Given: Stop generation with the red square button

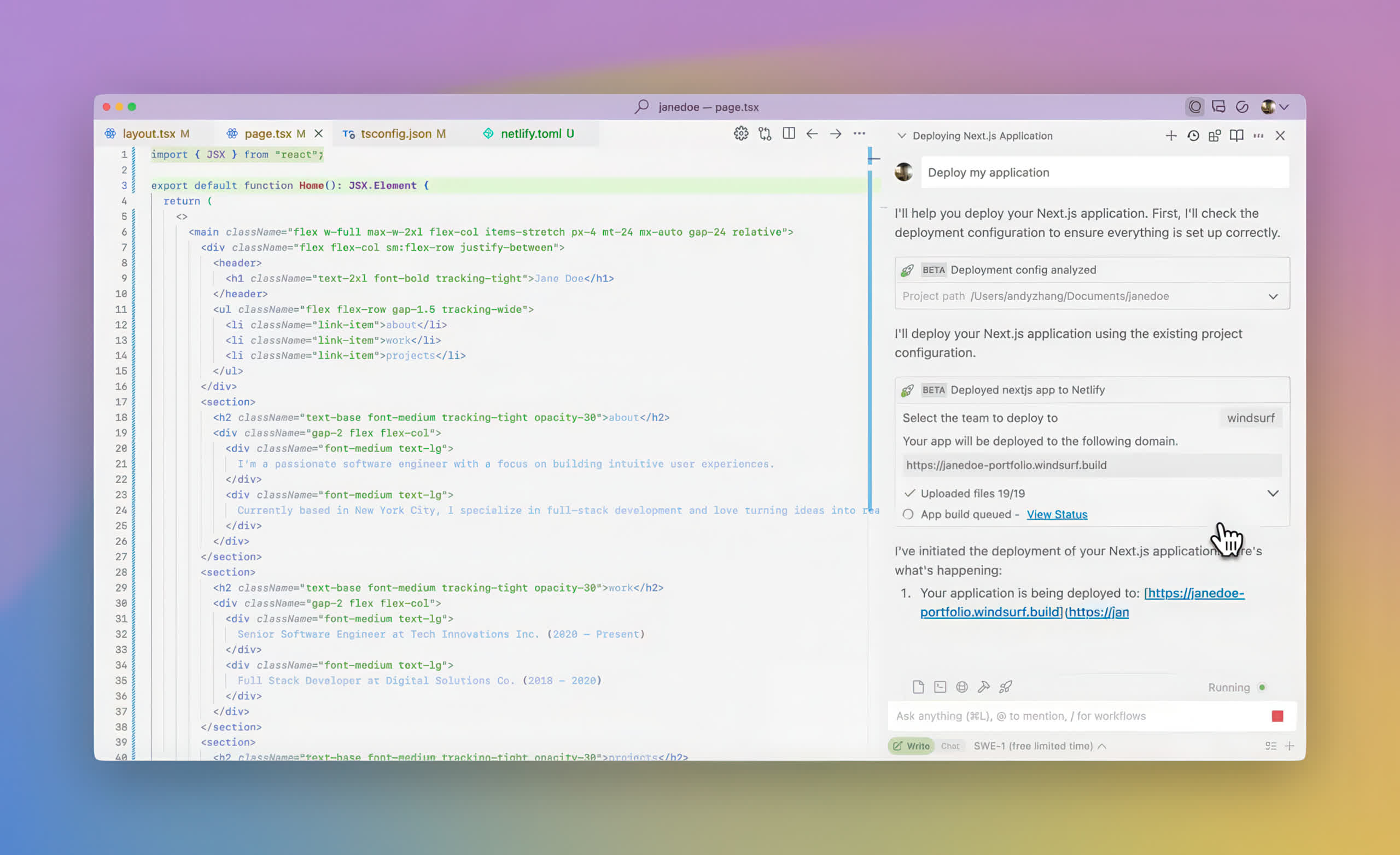Looking at the screenshot, I should pyautogui.click(x=1277, y=716).
